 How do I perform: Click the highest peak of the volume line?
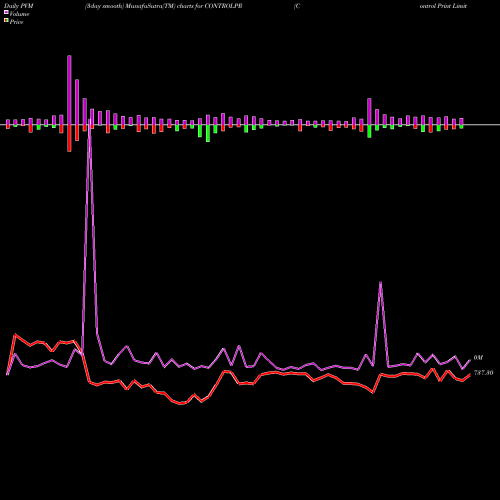coord(90,121)
